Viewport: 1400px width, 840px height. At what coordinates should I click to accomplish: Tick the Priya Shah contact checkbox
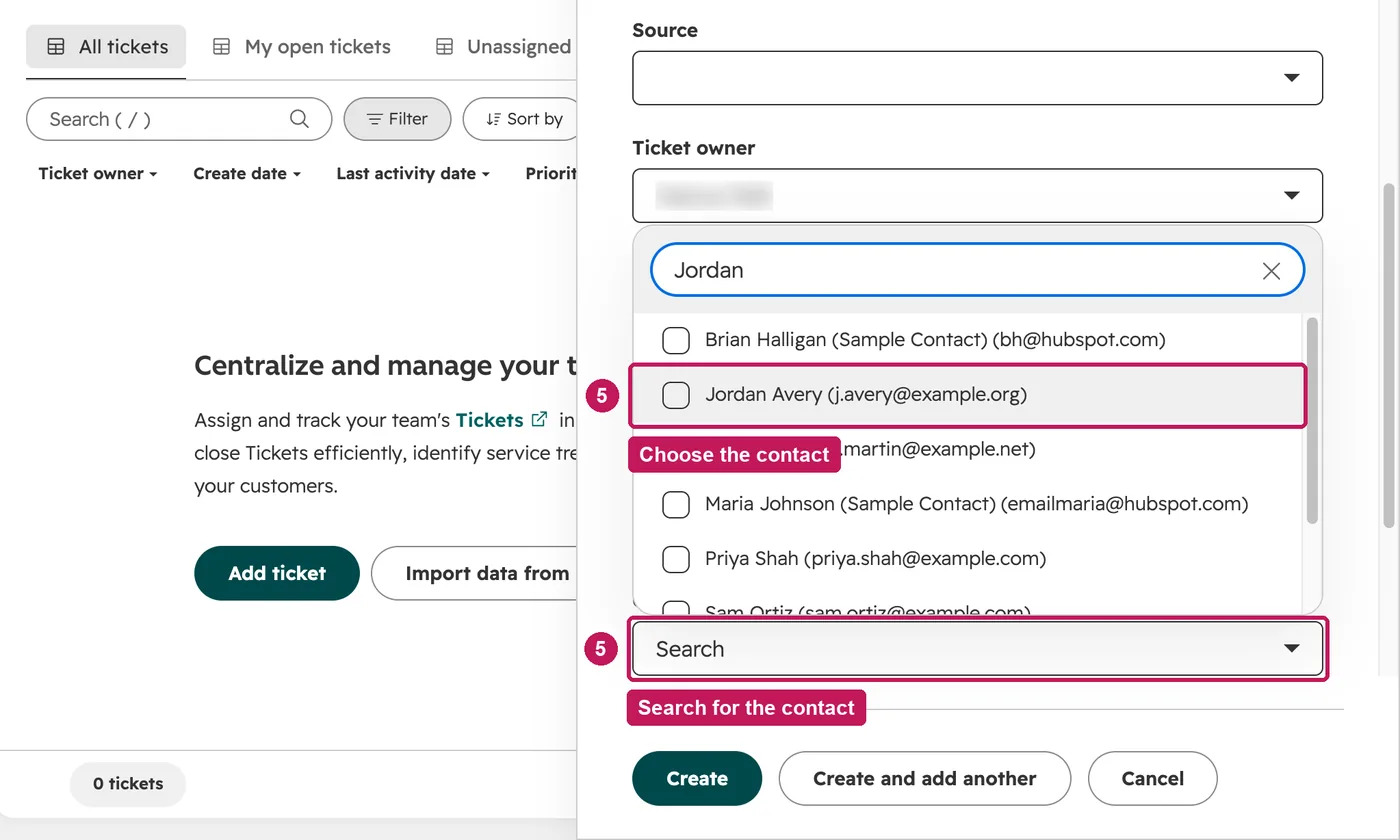[676, 559]
